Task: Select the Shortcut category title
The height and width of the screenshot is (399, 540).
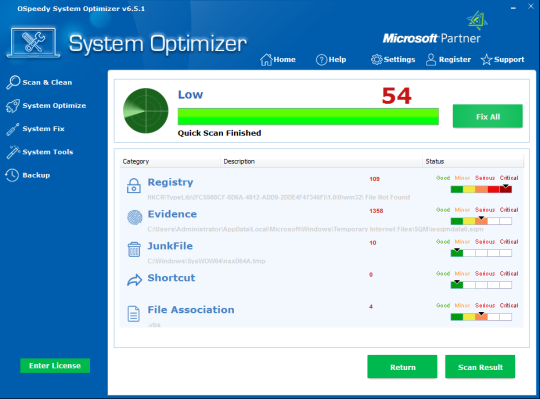Action: click(x=171, y=278)
